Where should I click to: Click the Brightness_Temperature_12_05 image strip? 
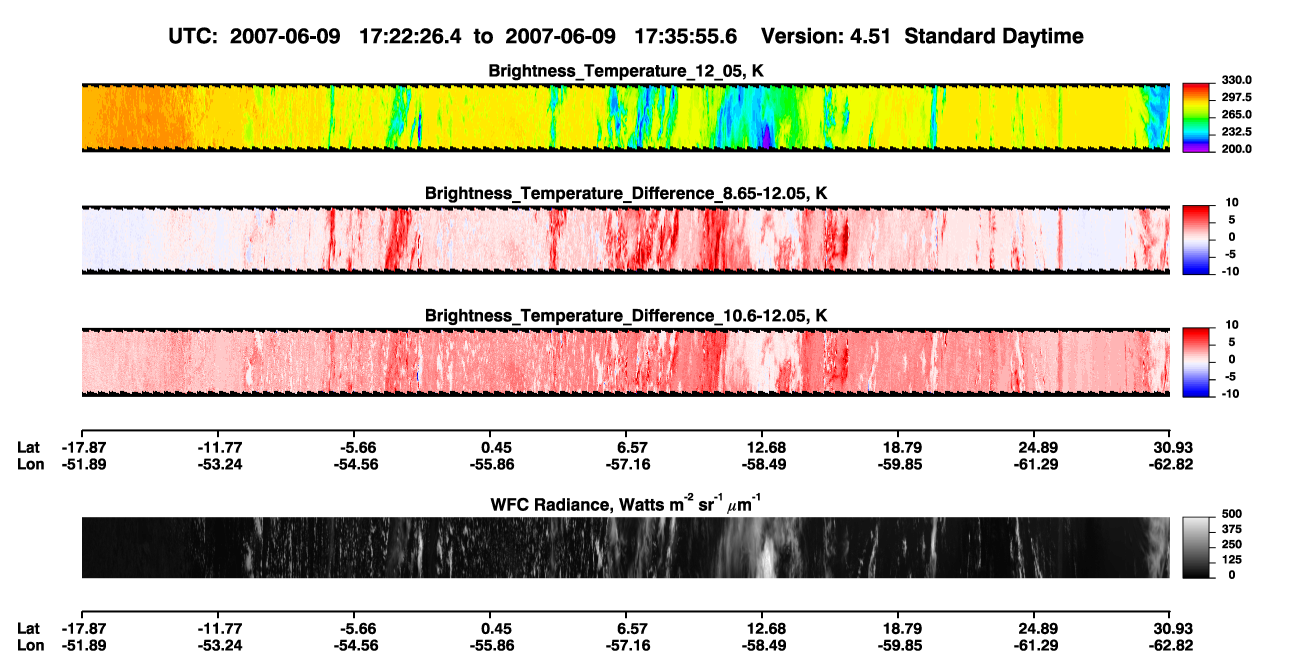[625, 117]
